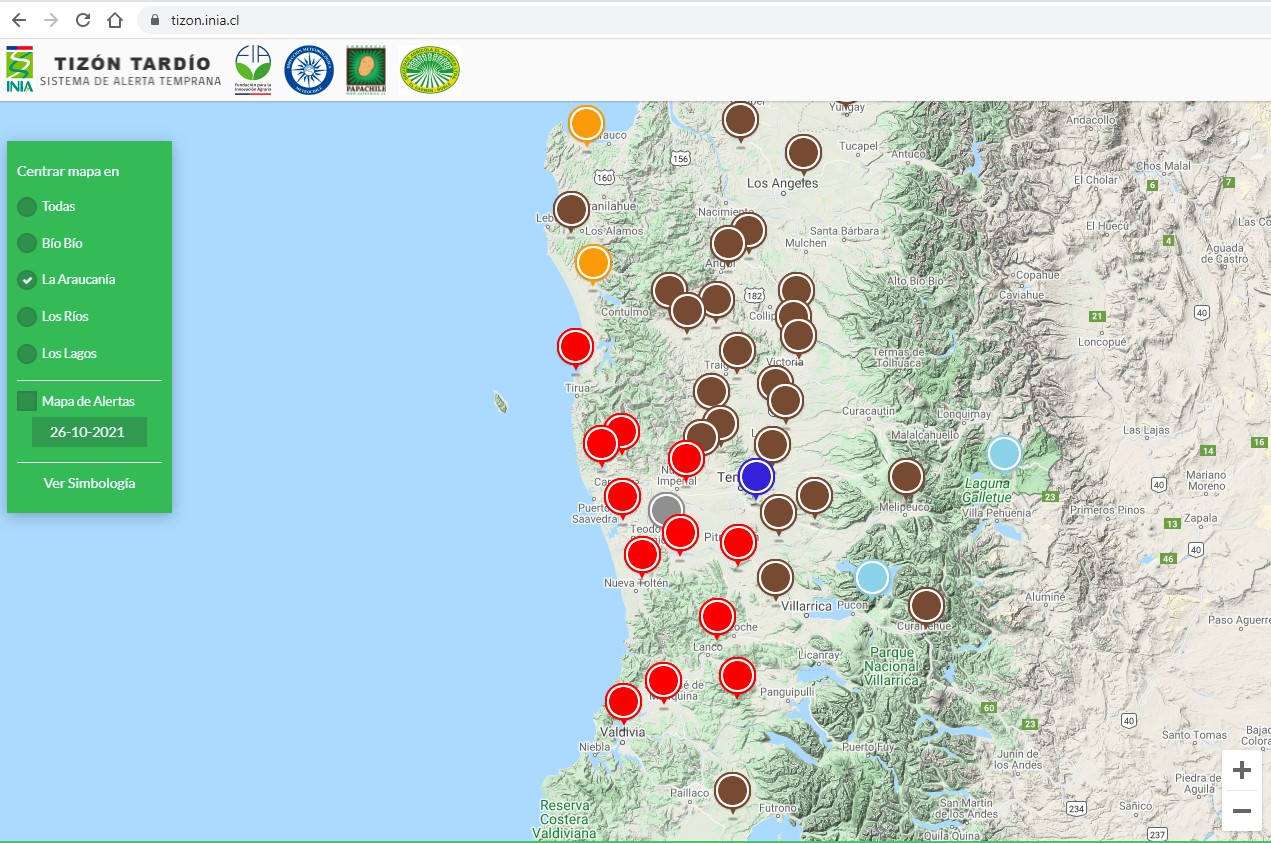Click the red marker at Valdivia
Image resolution: width=1271 pixels, height=843 pixels.
pos(623,701)
